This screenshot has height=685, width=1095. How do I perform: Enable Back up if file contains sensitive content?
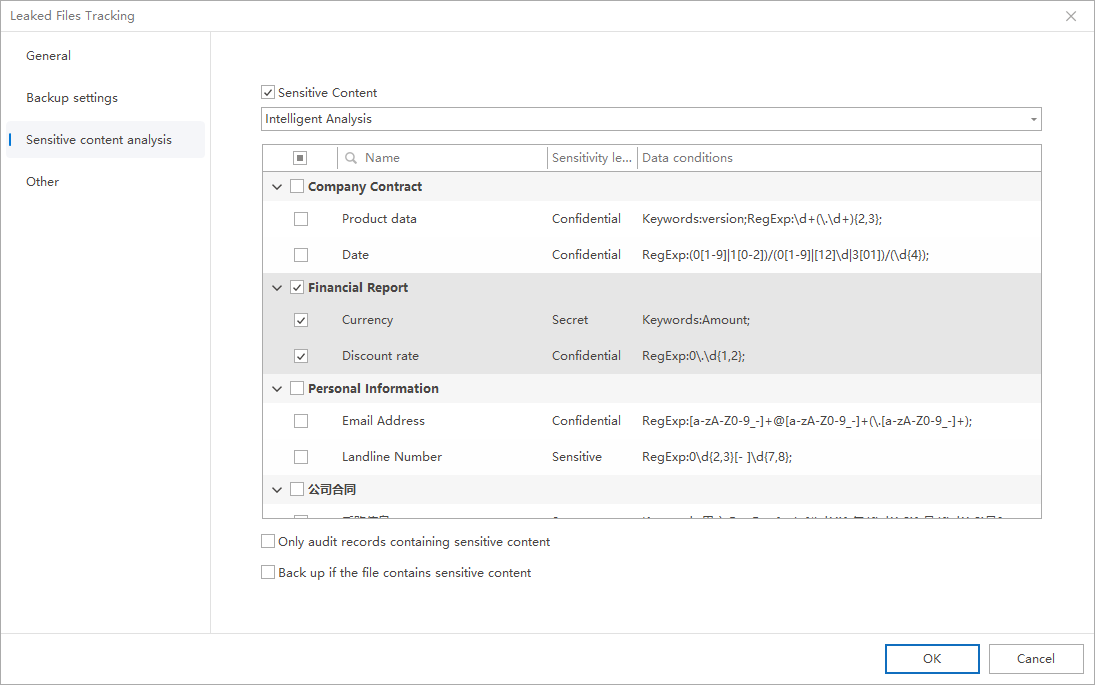(268, 573)
